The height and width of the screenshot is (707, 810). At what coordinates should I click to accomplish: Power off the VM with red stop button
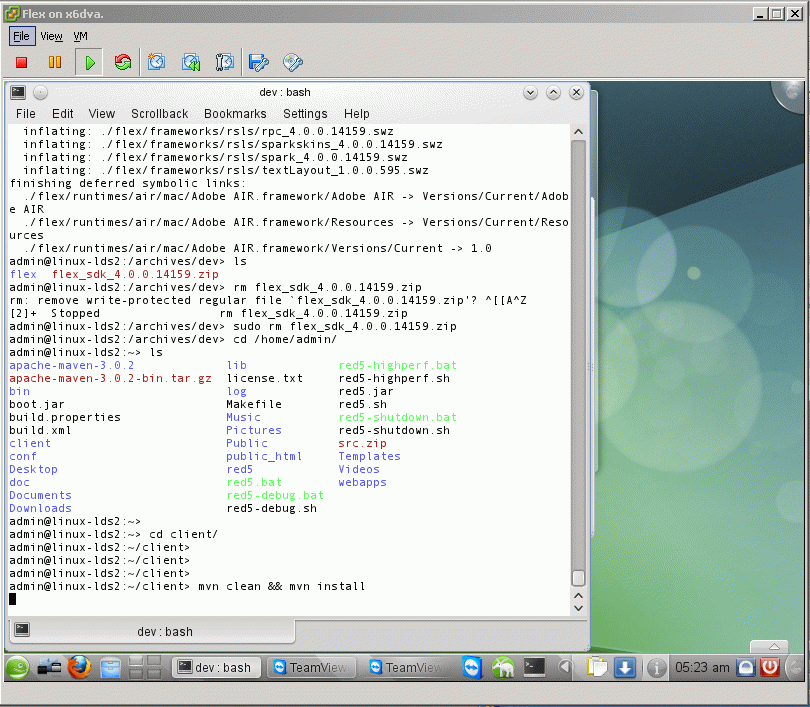point(21,63)
